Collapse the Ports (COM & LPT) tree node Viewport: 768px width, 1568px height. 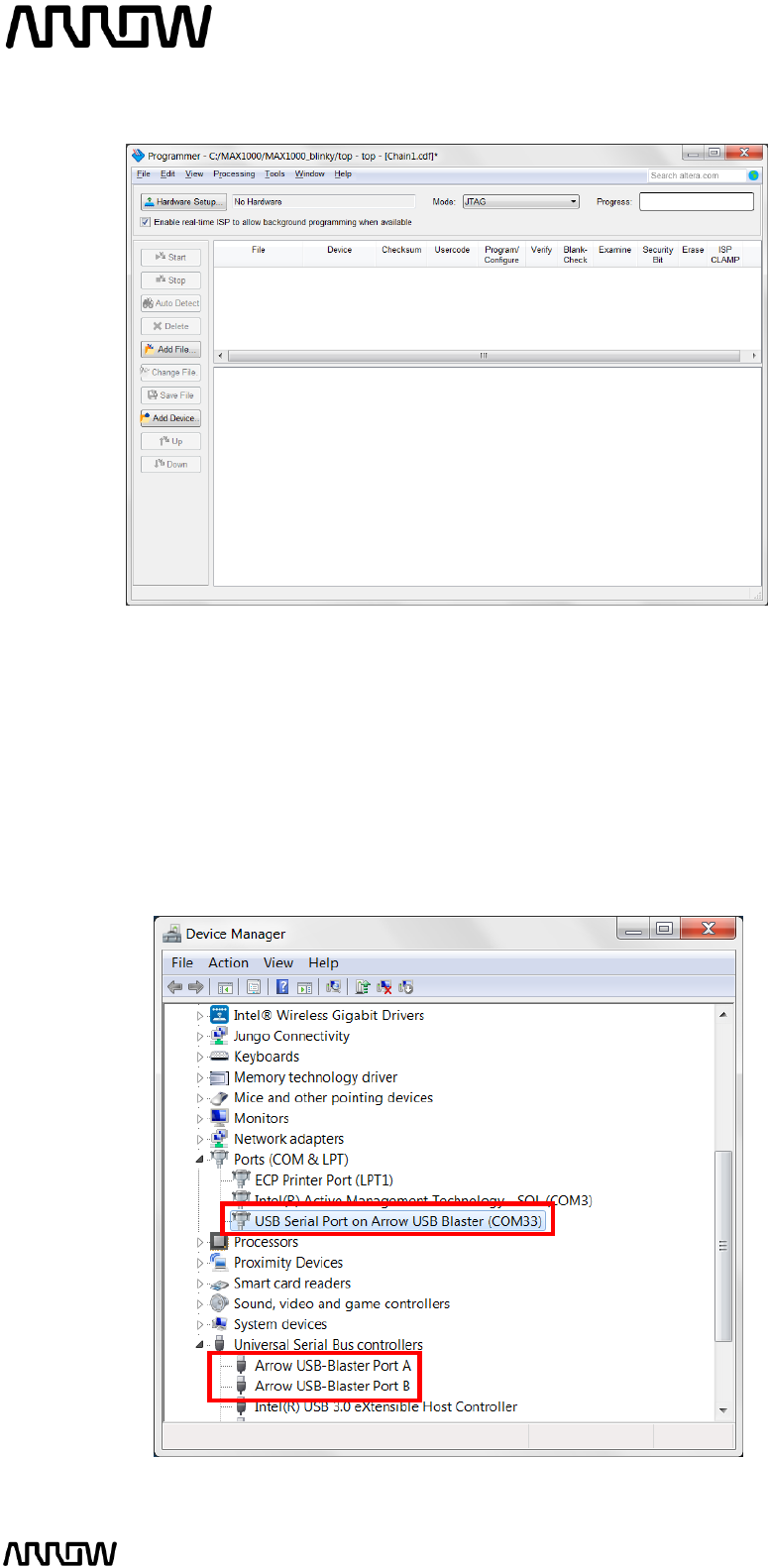click(x=200, y=1160)
